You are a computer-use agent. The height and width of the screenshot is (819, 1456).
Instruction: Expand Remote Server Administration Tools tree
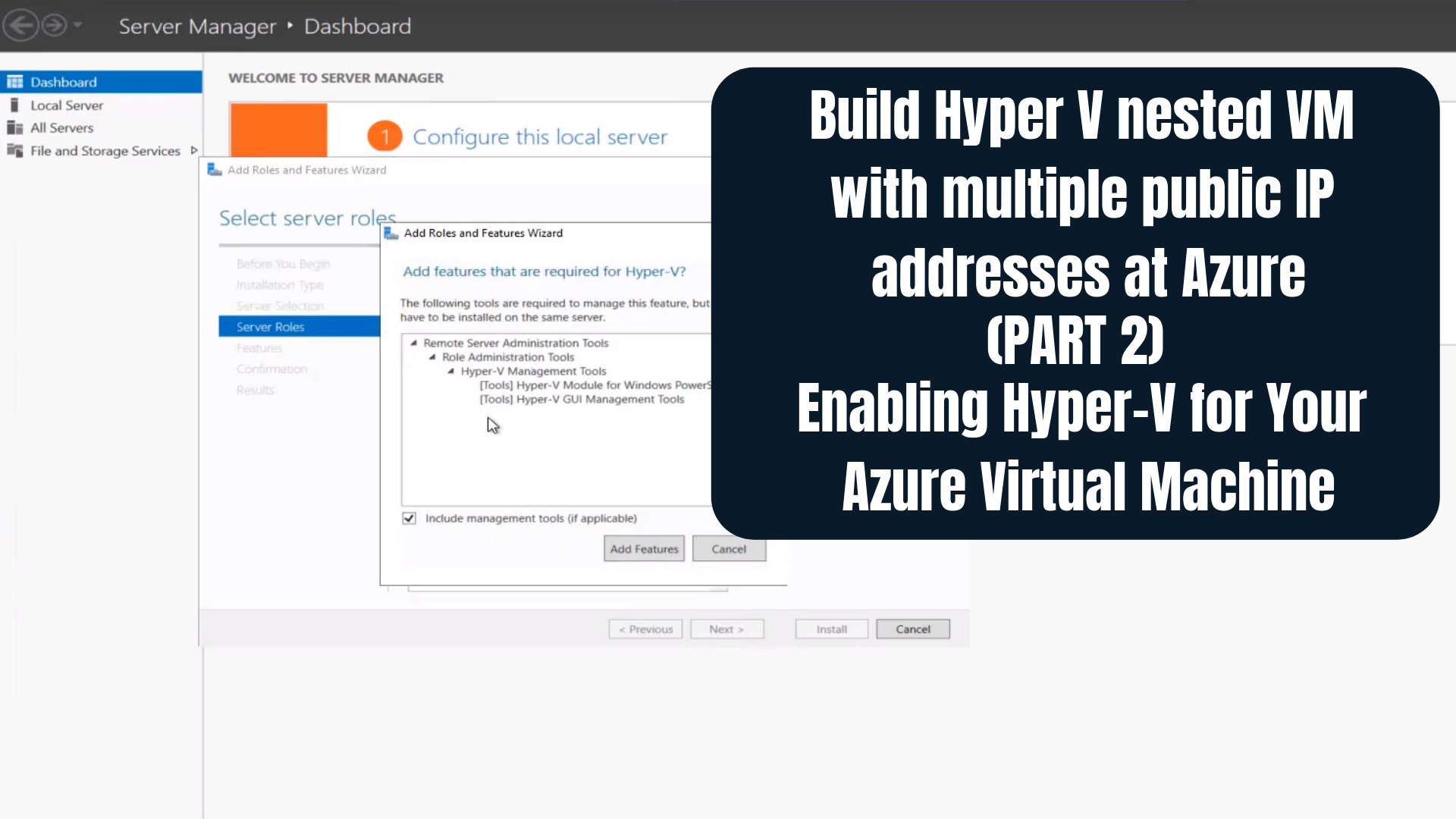click(x=415, y=342)
